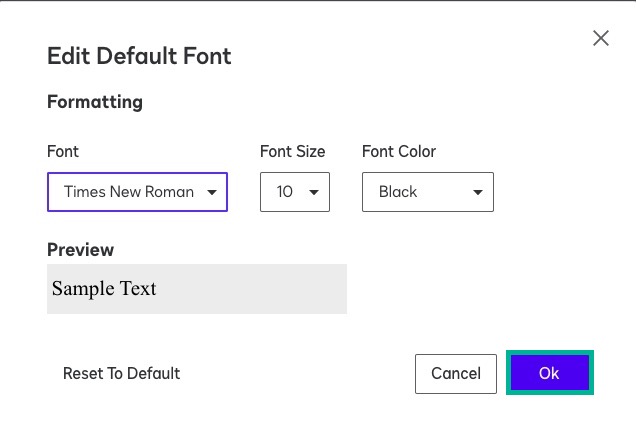Click the Edit Default Font title
Image resolution: width=636 pixels, height=437 pixels.
tap(139, 56)
